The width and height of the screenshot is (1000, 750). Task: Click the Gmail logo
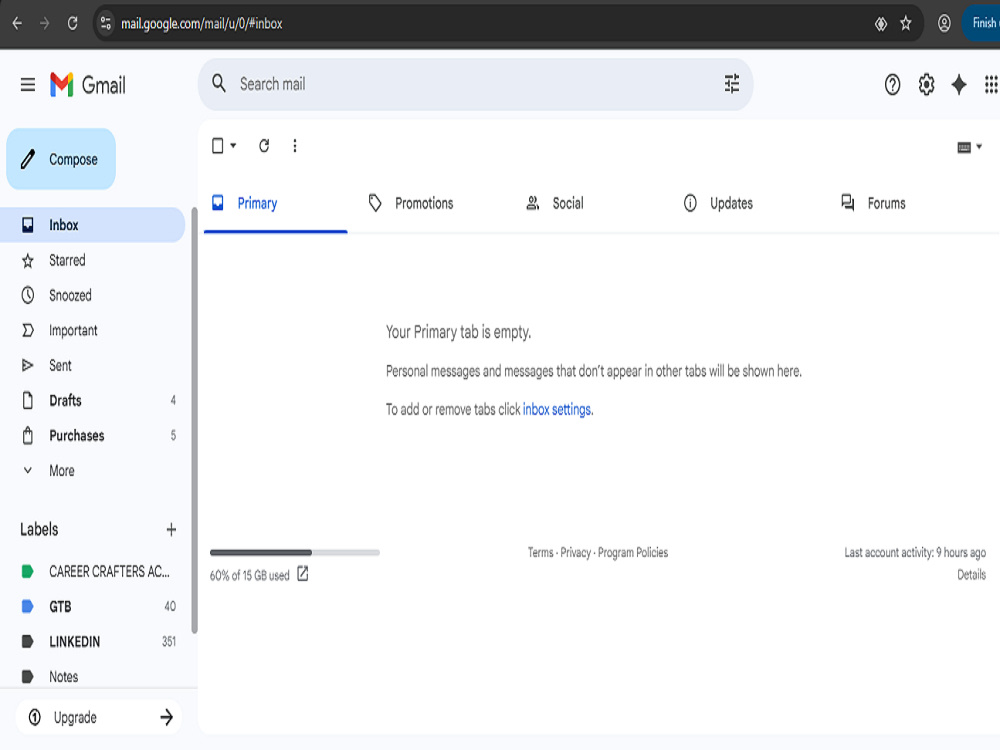(x=88, y=84)
